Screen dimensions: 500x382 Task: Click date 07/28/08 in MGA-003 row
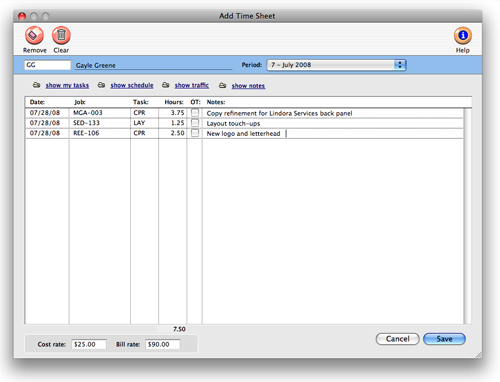point(45,113)
